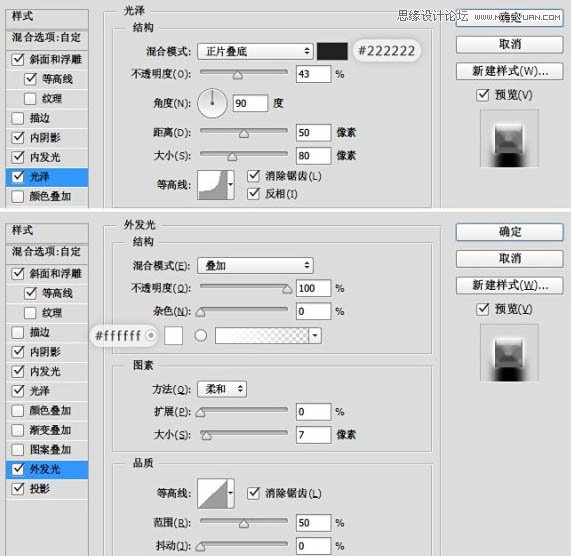Viewport: 571px width, 556px height.
Task: Select 斜面和浮雕 row in bottom style list
Action: click(x=47, y=273)
